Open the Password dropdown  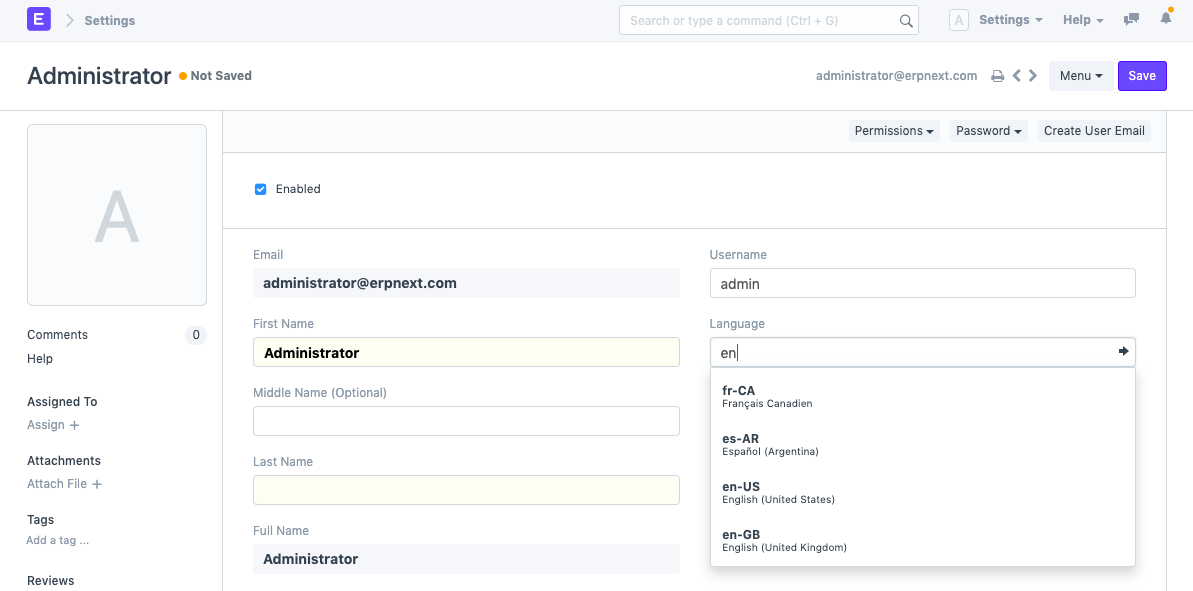(x=987, y=130)
